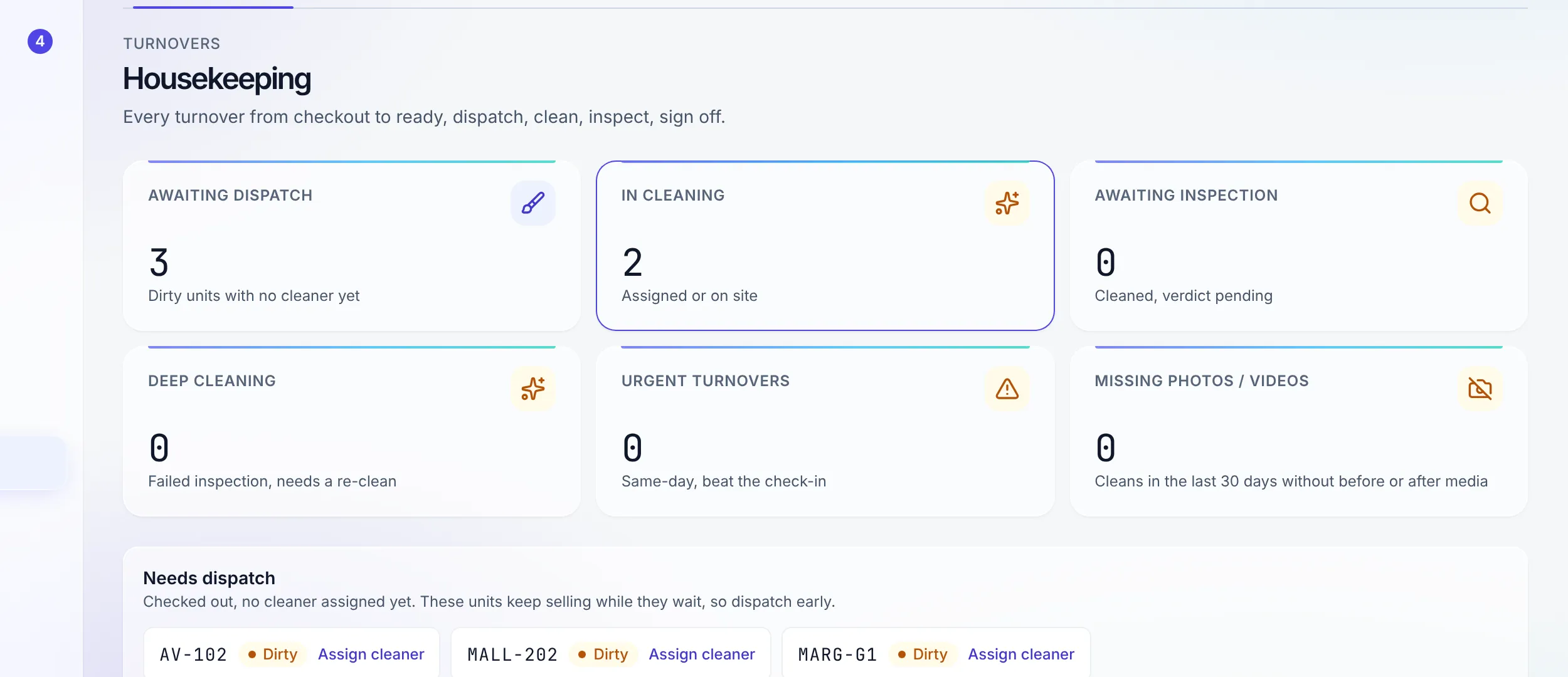Open the Deep Cleaning card title

click(212, 381)
